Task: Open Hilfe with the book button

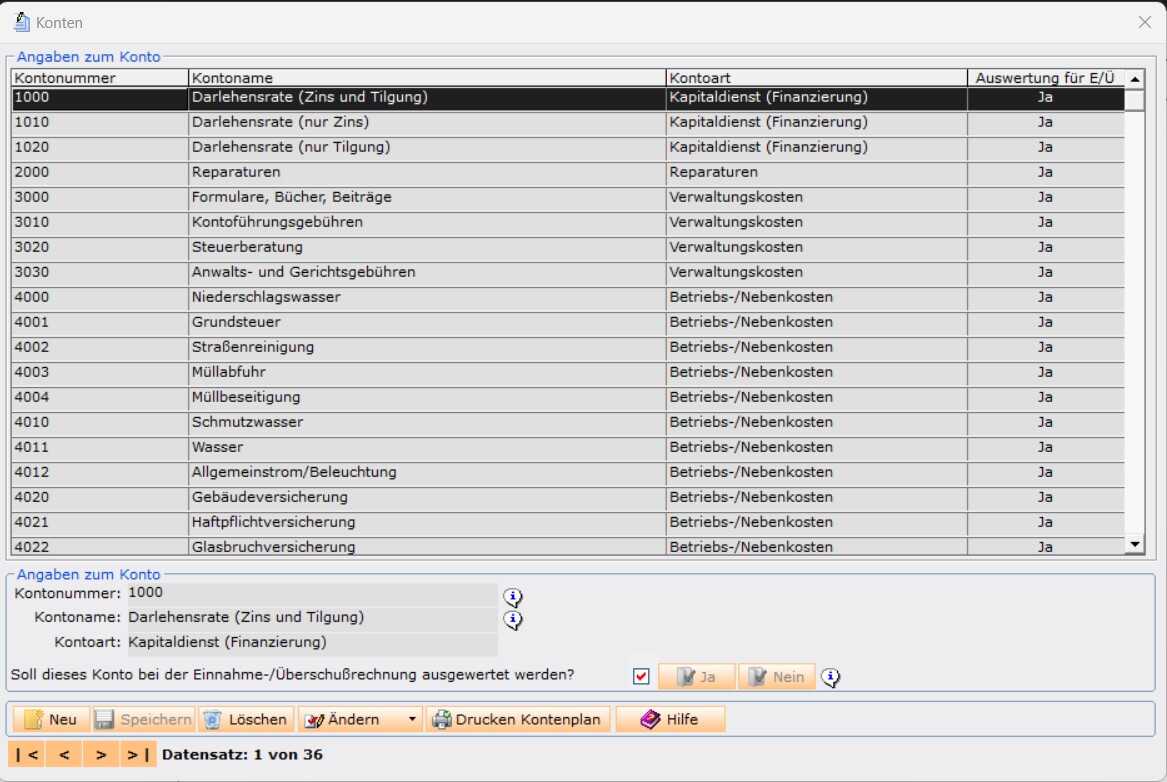Action: [670, 719]
